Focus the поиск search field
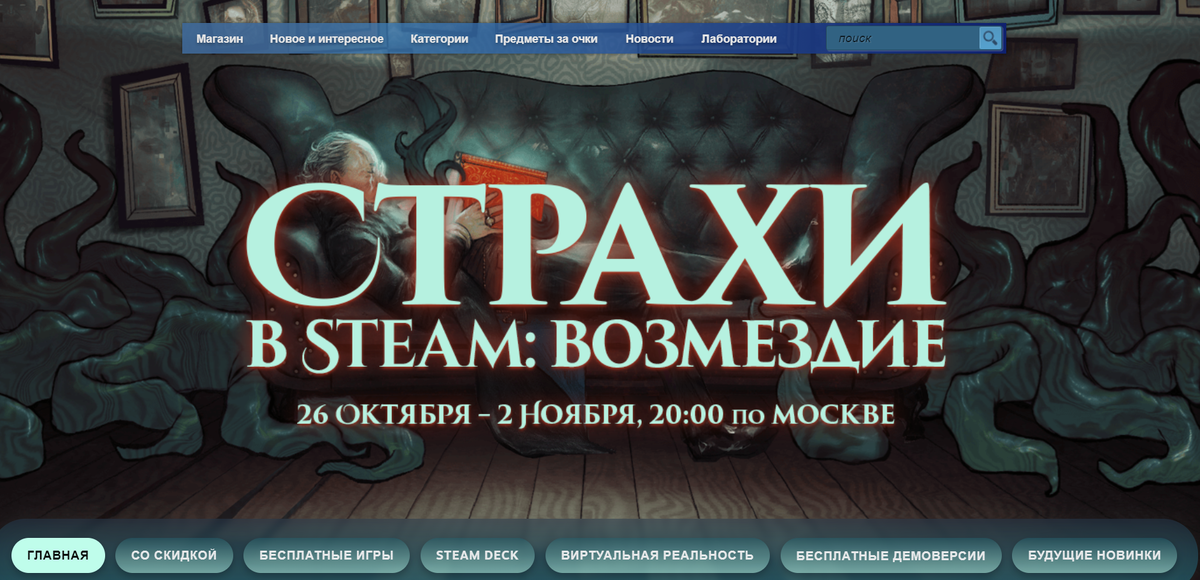The width and height of the screenshot is (1200, 580). coord(902,39)
